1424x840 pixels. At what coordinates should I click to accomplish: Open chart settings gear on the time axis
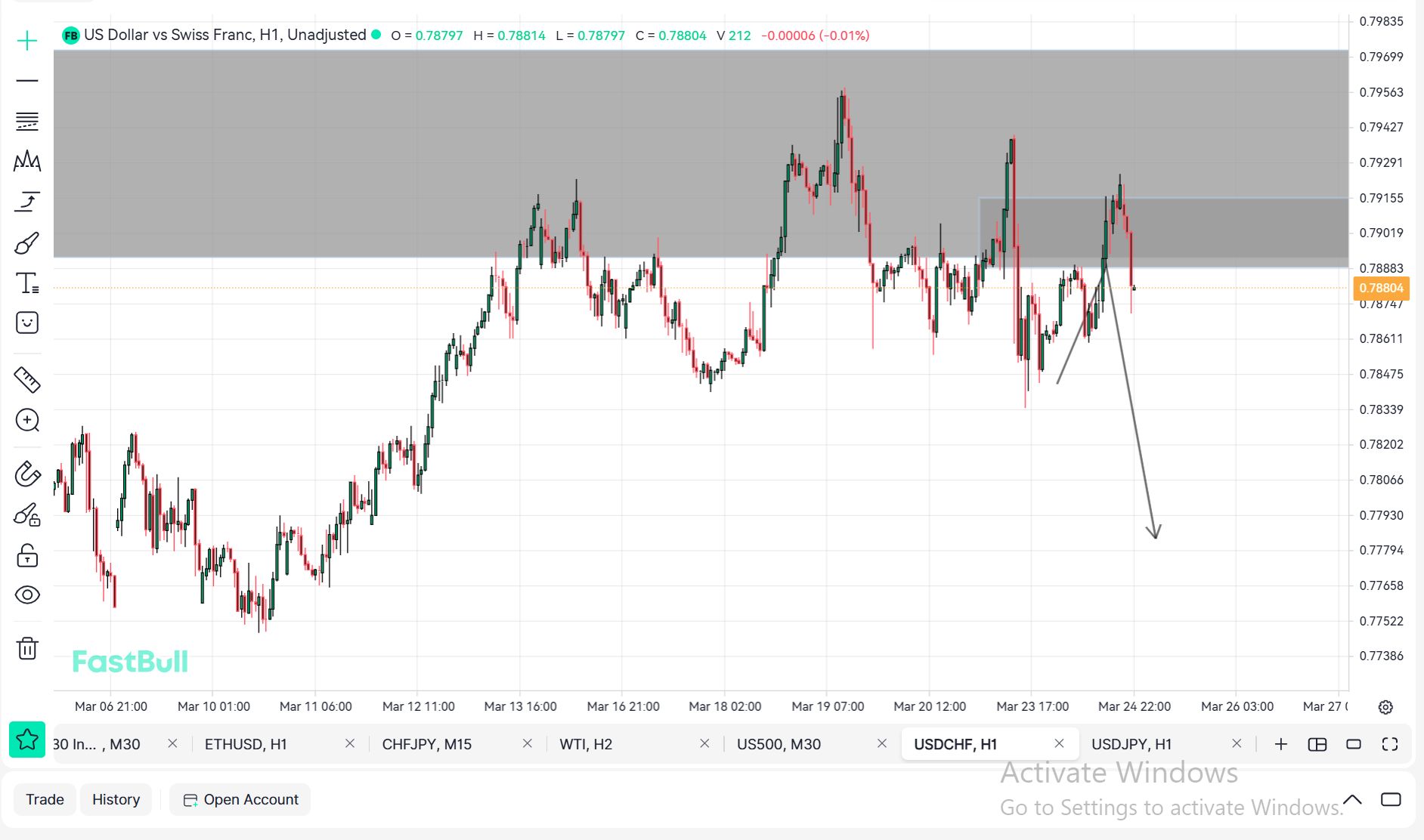point(1385,707)
